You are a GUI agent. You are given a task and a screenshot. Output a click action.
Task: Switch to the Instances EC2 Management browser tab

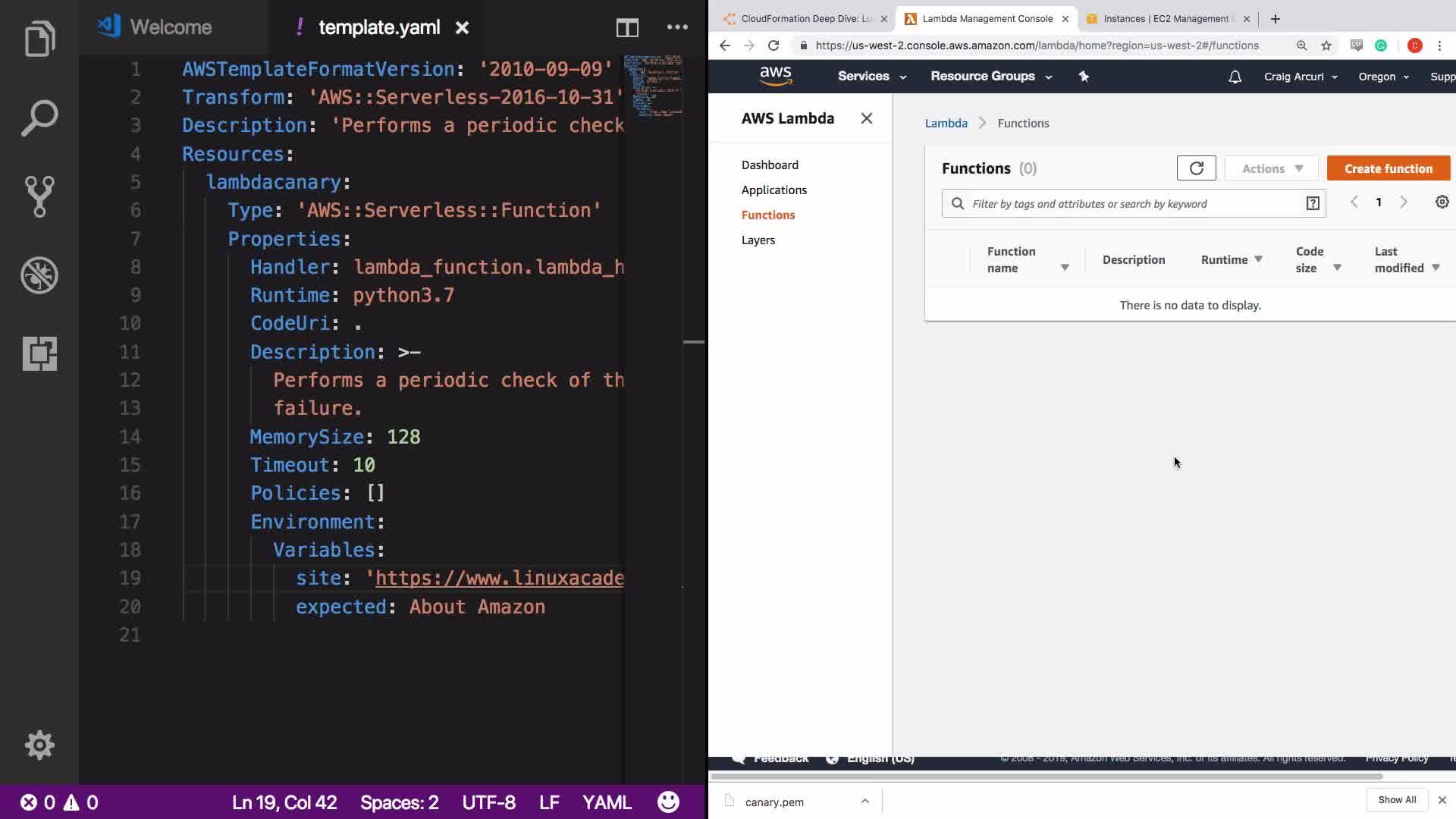click(x=1165, y=19)
